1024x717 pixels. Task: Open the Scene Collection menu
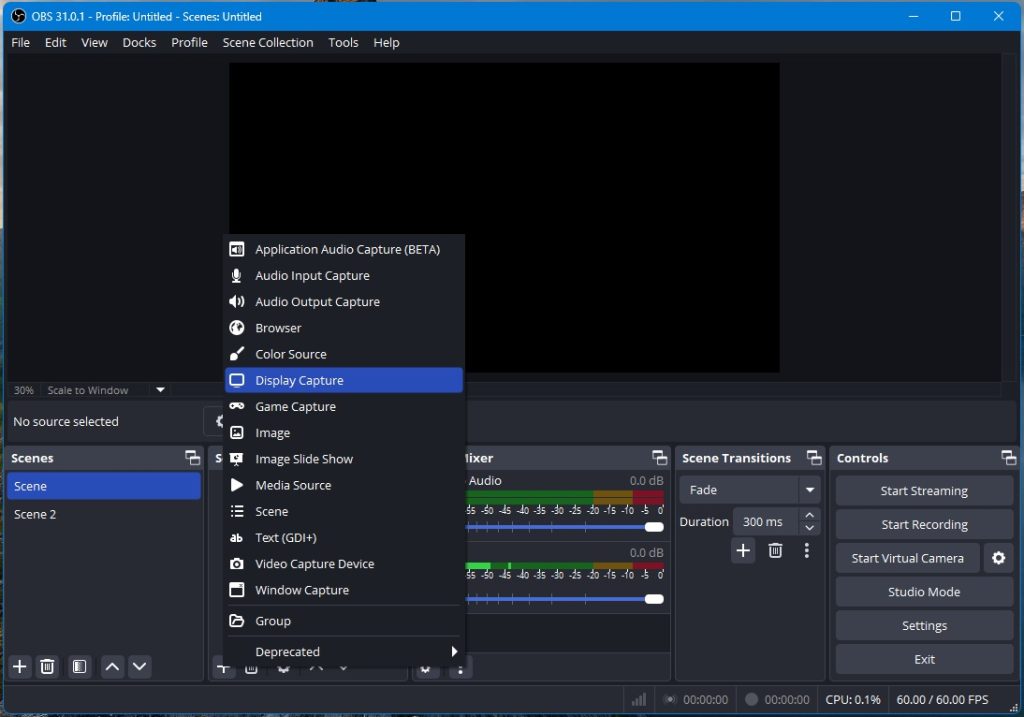coord(267,42)
